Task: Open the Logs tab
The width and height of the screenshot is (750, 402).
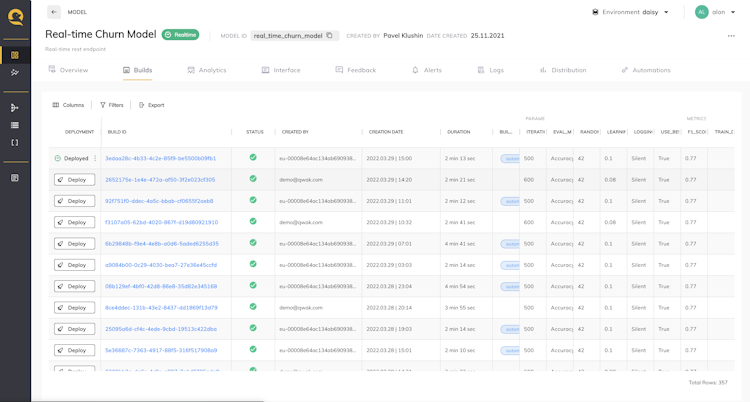Action: pyautogui.click(x=490, y=70)
